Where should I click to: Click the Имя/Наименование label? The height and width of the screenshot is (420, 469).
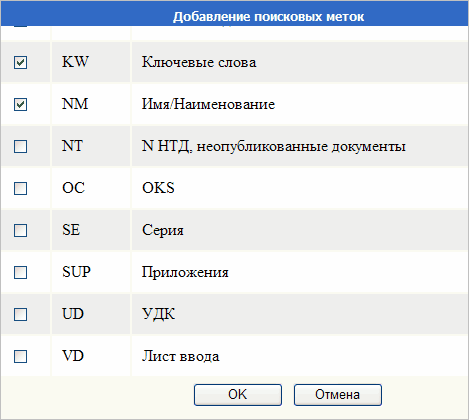(x=208, y=104)
